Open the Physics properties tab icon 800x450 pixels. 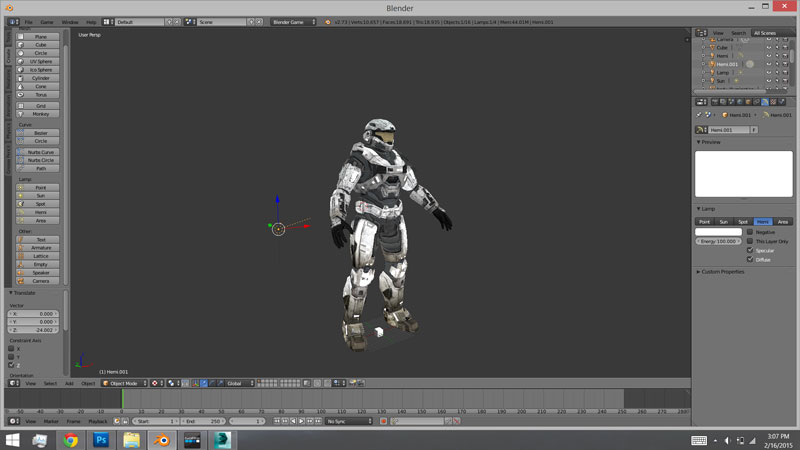point(781,102)
